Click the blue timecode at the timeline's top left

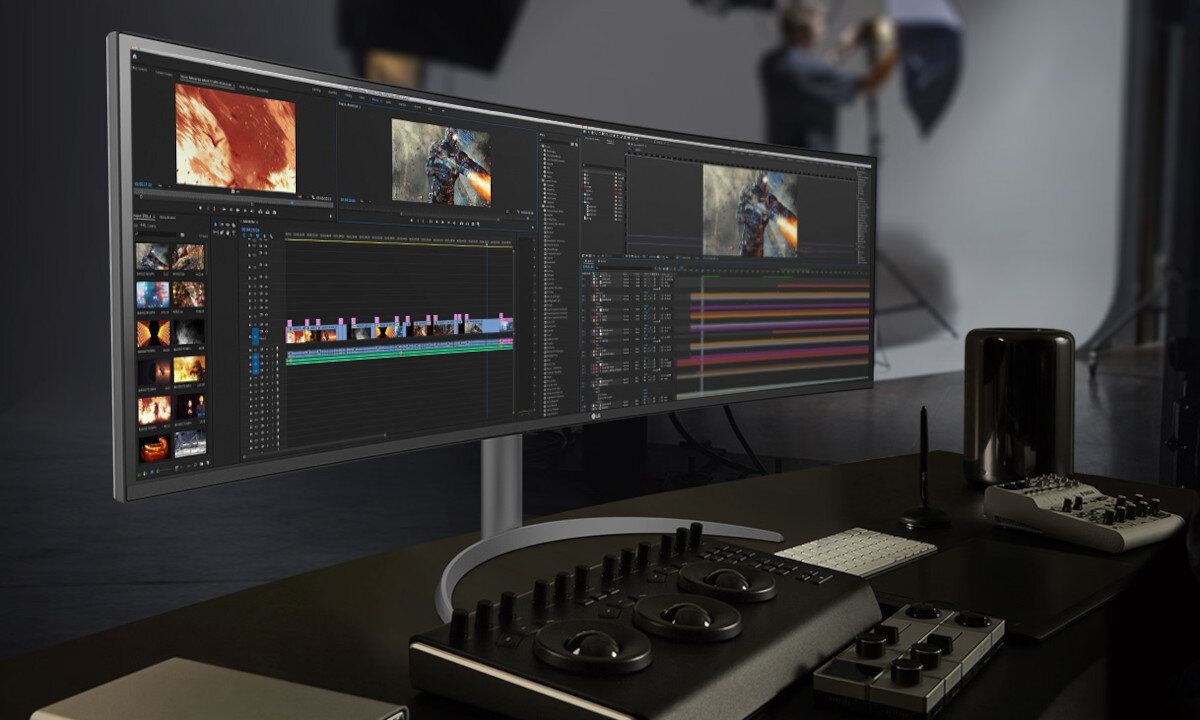tap(251, 229)
